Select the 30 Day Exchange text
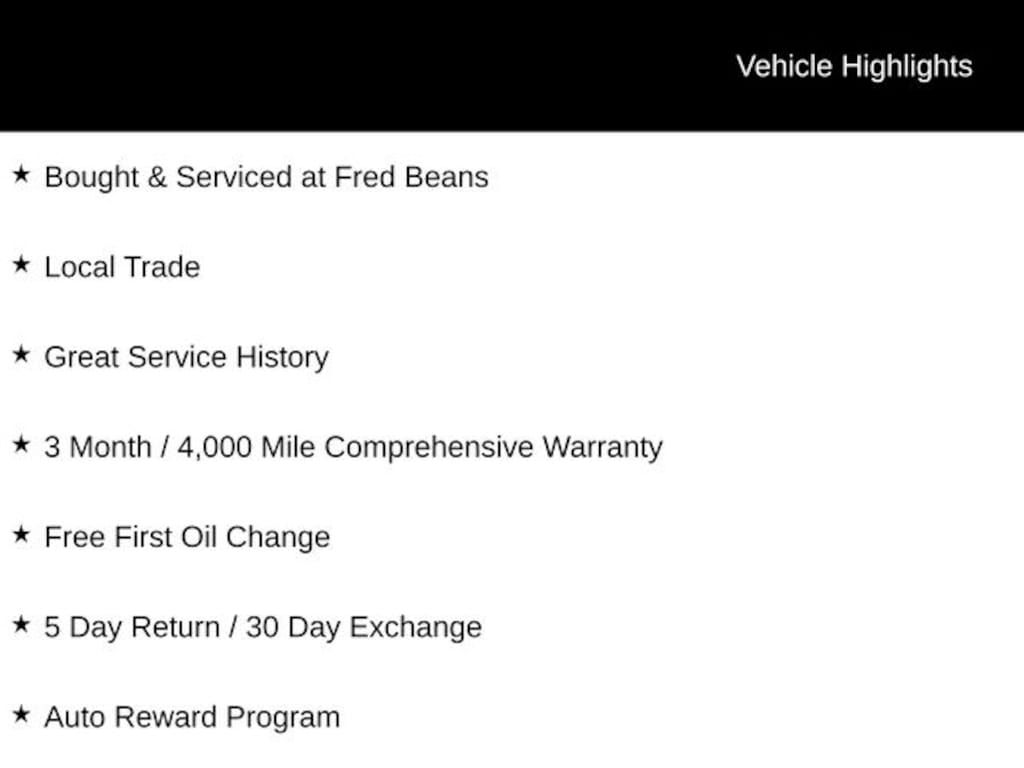Viewport: 1024px width, 768px height. point(364,627)
